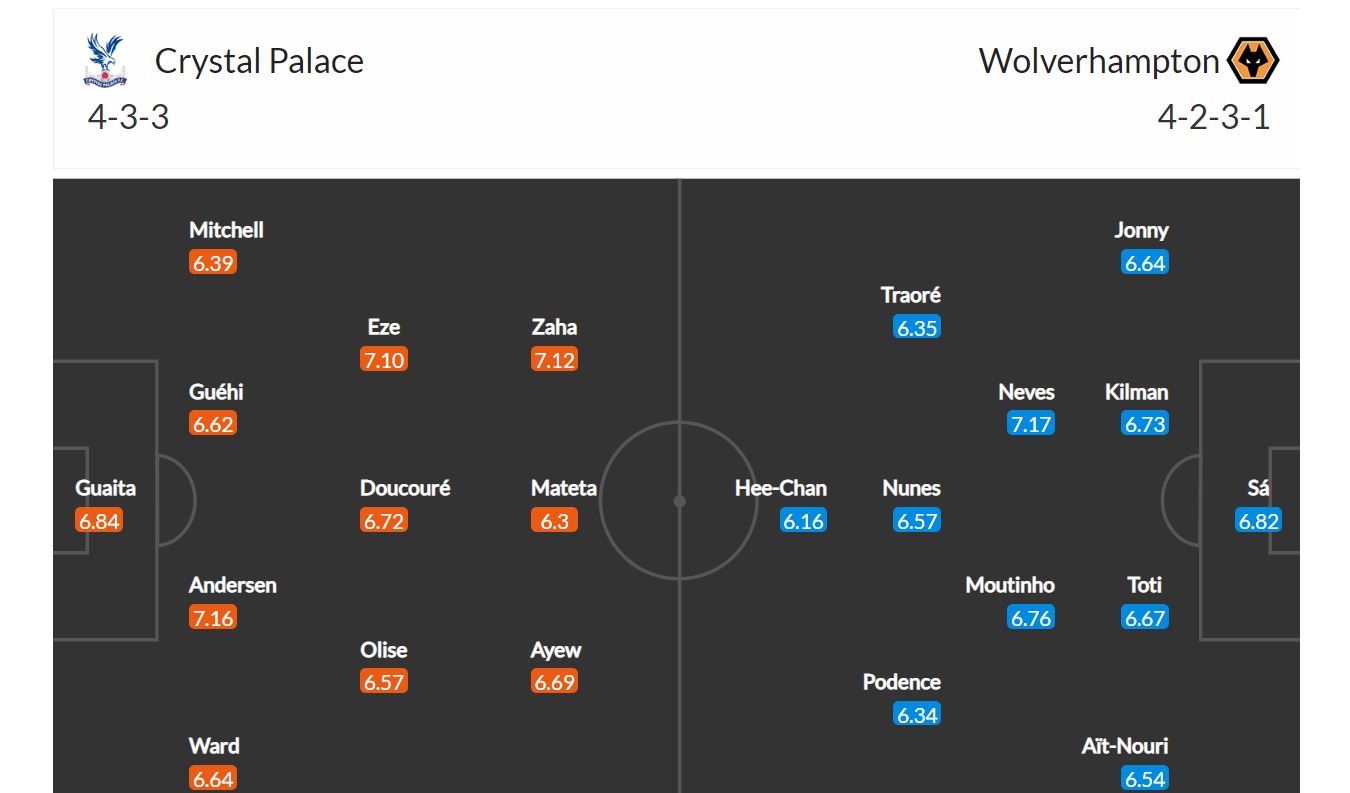Click goalkeeper Sá's 6.82 rating

pyautogui.click(x=1258, y=521)
